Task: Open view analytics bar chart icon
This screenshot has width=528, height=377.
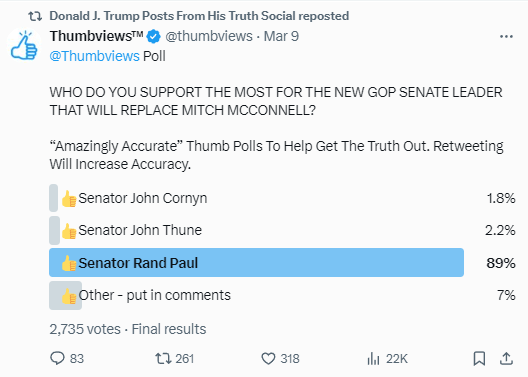Action: tap(373, 359)
